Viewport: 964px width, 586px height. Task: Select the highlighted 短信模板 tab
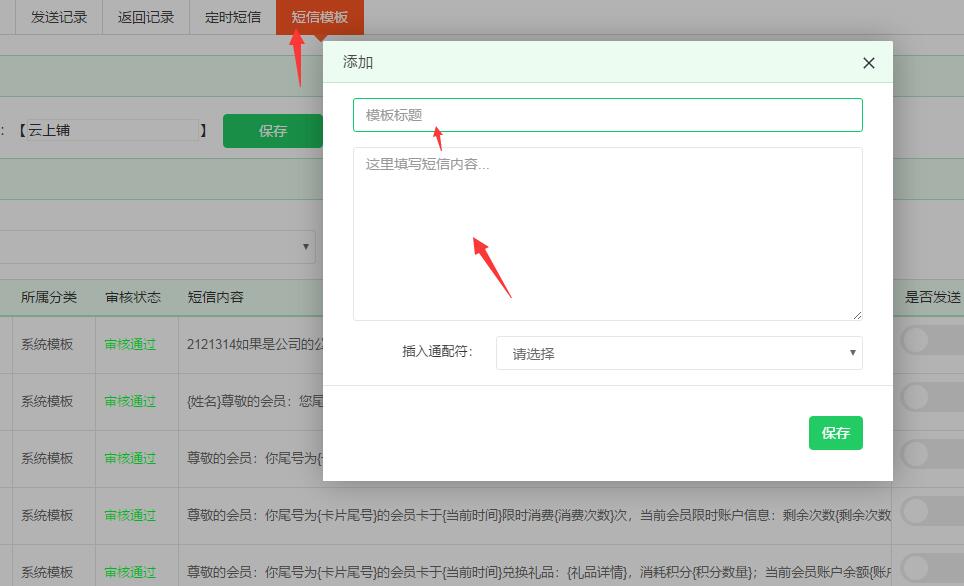(318, 16)
